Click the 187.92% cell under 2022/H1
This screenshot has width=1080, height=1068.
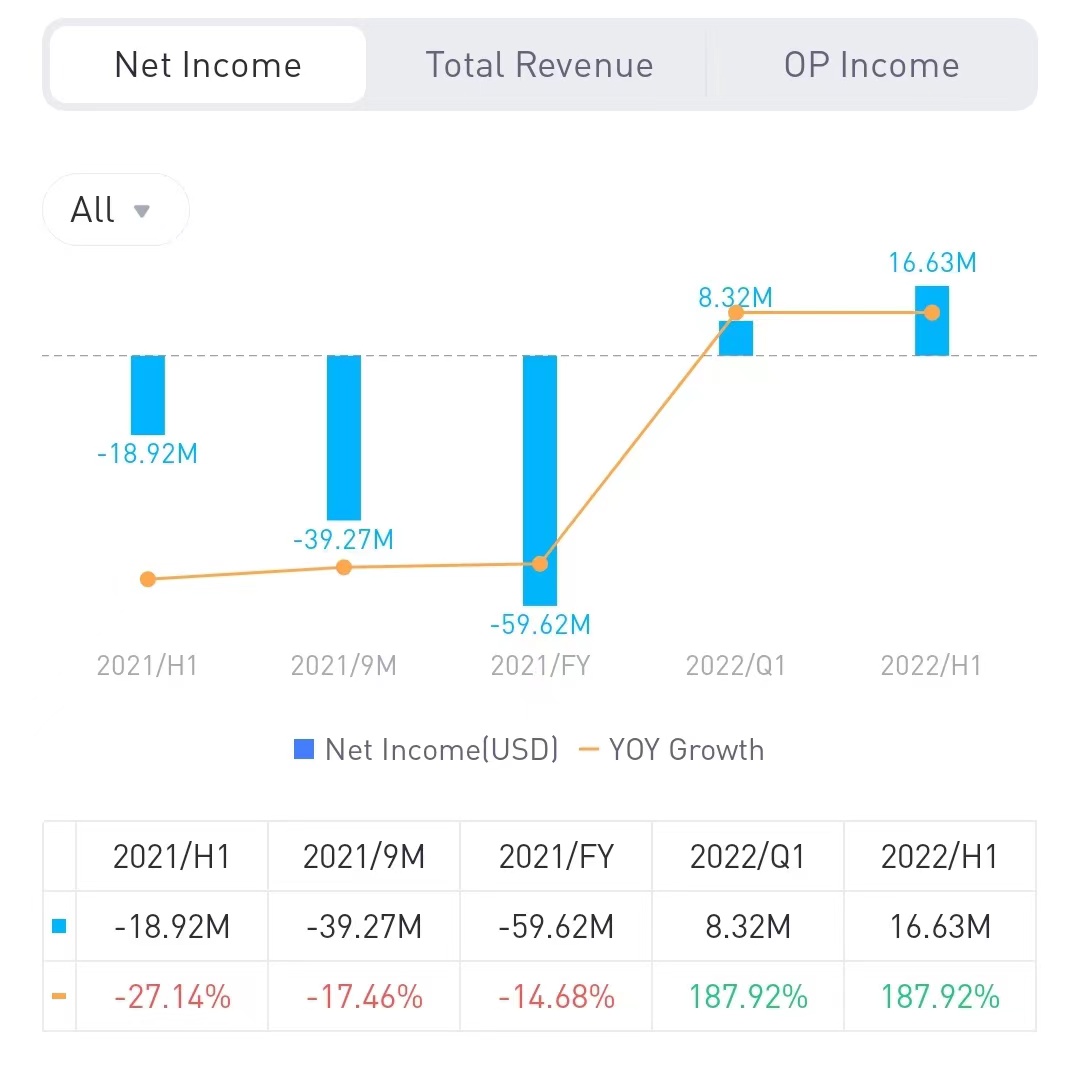point(940,996)
